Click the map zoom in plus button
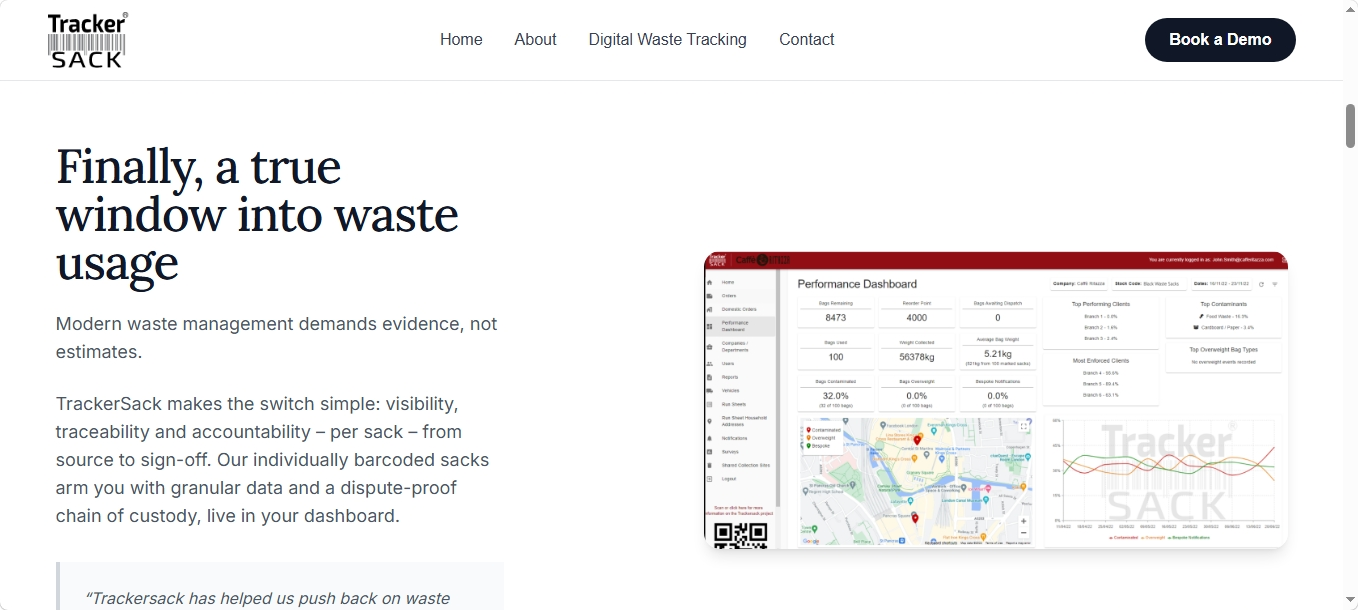1358x610 pixels. 1023,521
